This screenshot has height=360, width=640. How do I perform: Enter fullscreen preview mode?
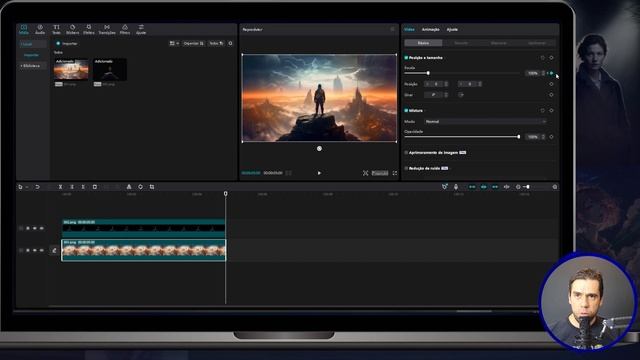point(395,173)
